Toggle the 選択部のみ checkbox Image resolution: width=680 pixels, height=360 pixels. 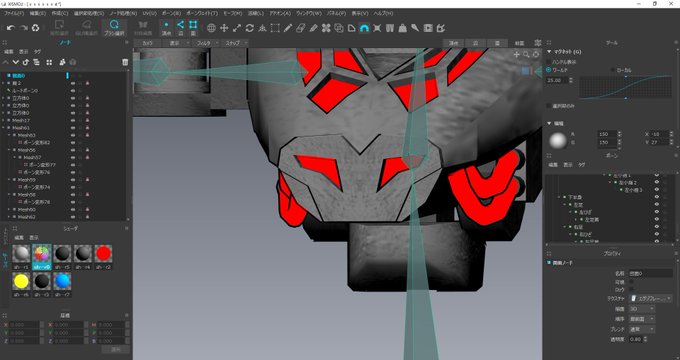tap(549, 105)
